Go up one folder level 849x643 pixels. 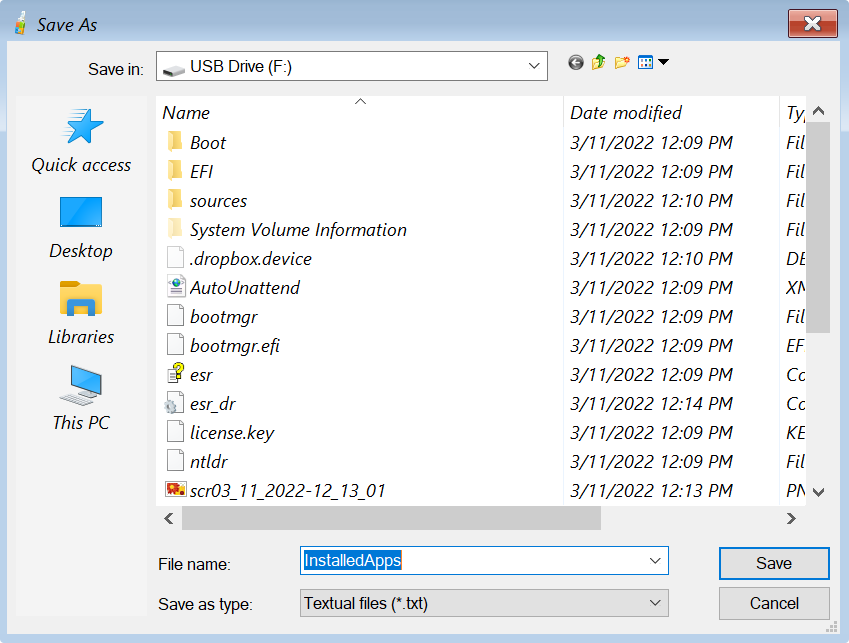[x=598, y=63]
